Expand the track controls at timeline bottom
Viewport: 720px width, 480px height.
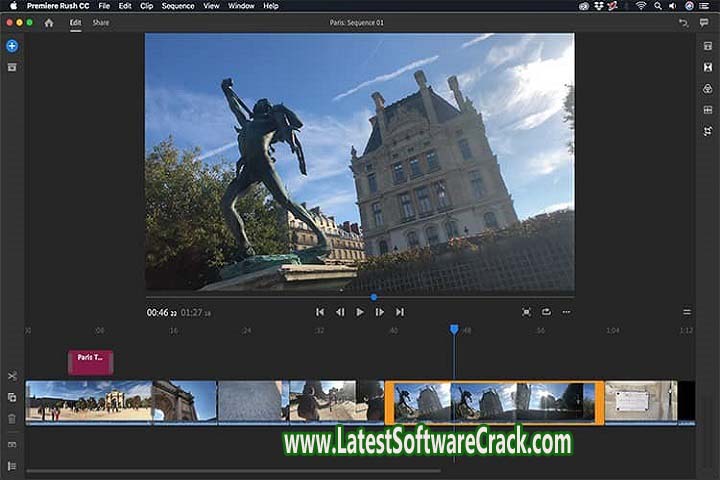[x=12, y=466]
